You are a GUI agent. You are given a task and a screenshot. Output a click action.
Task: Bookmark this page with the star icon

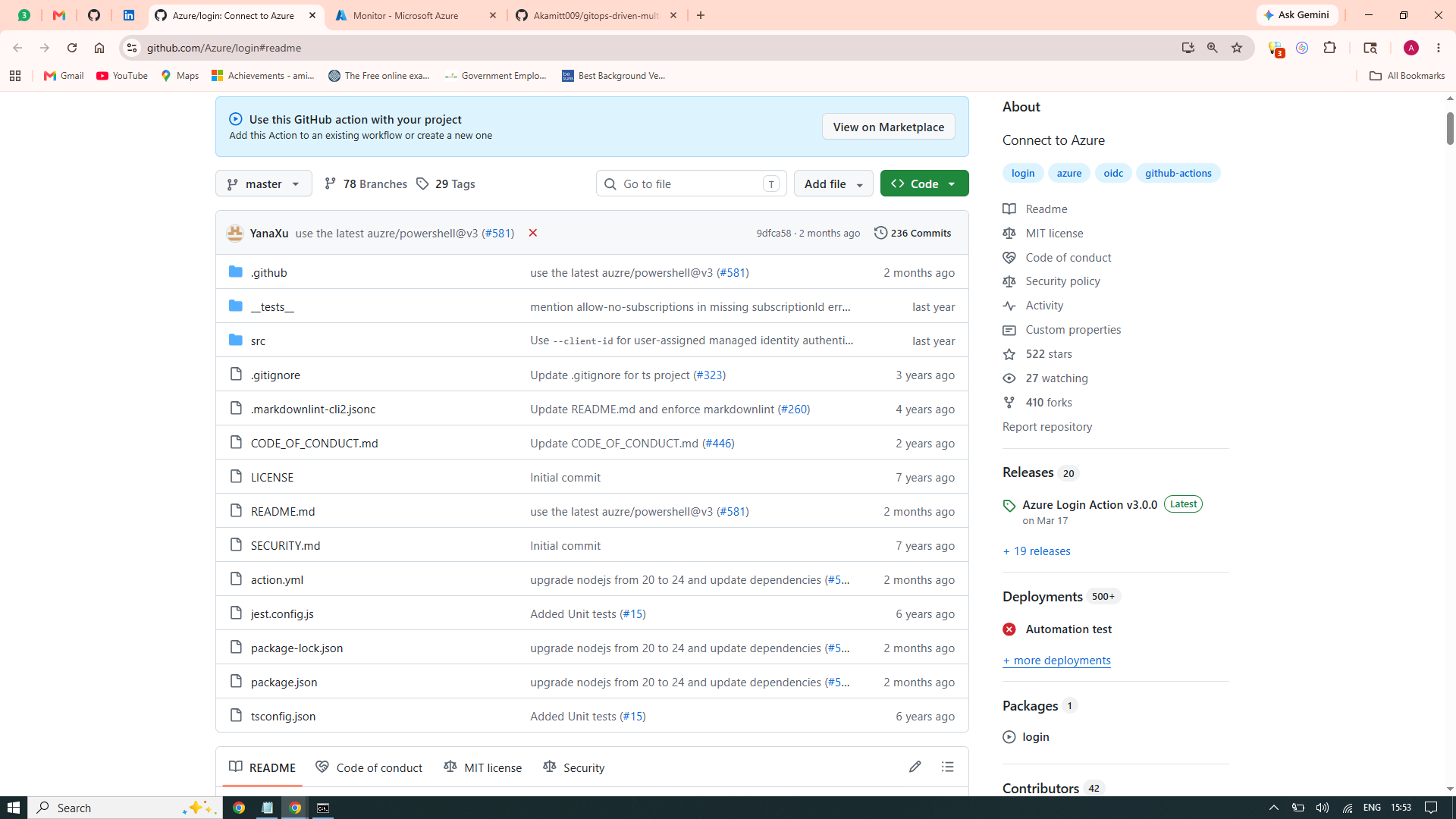tap(1237, 48)
